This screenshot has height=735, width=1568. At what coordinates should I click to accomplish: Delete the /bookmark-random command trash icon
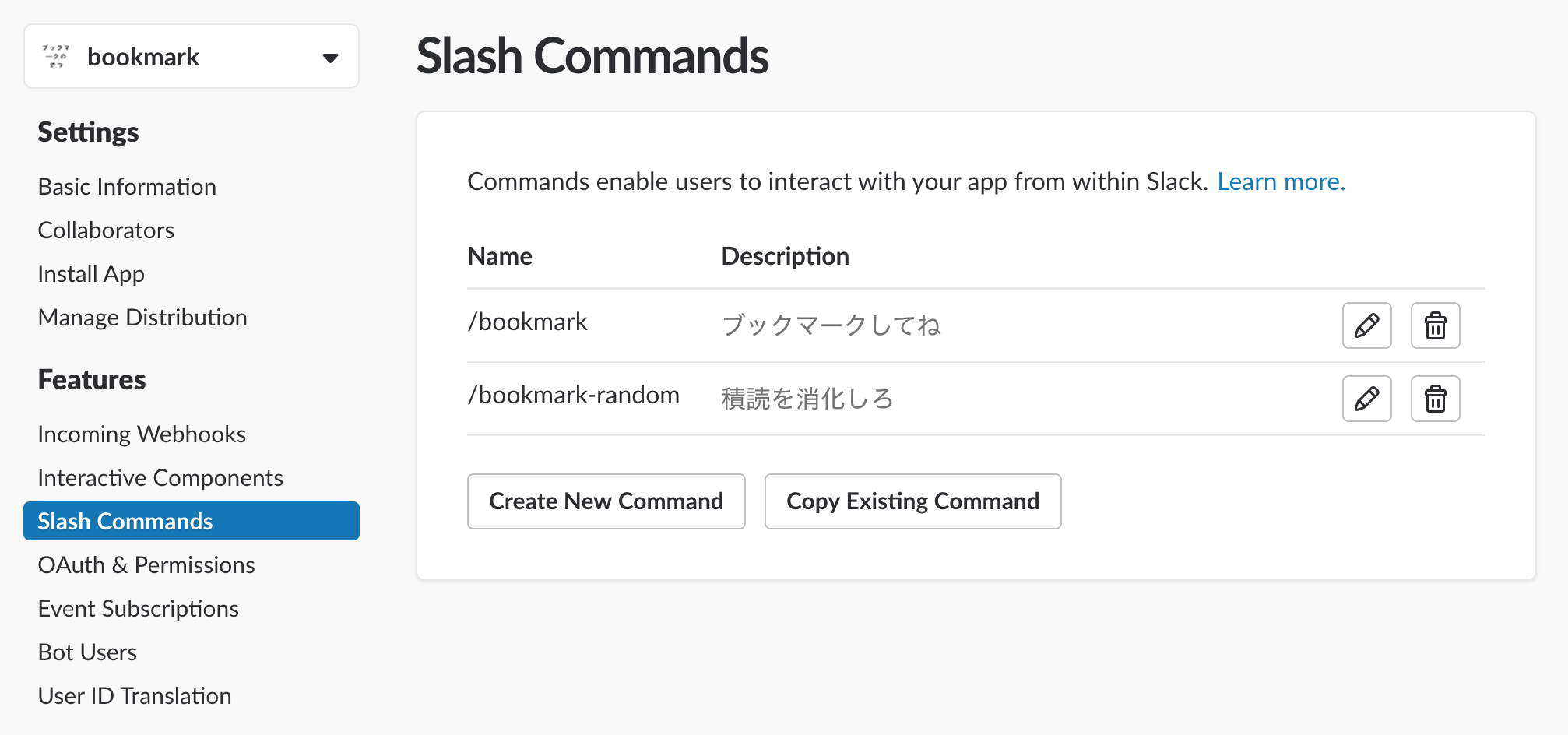pos(1435,399)
